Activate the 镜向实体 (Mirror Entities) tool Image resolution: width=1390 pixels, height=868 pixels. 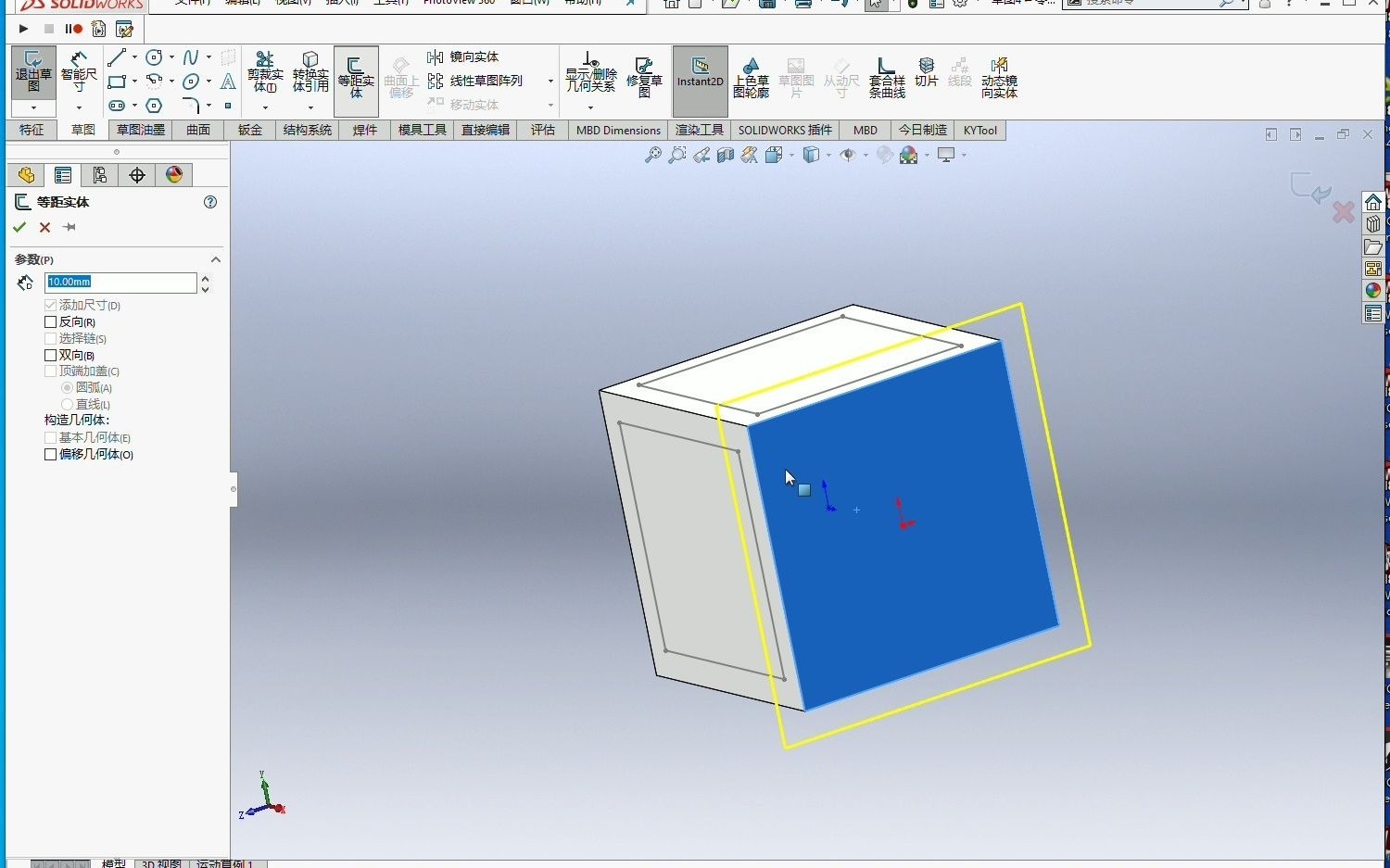(x=466, y=57)
